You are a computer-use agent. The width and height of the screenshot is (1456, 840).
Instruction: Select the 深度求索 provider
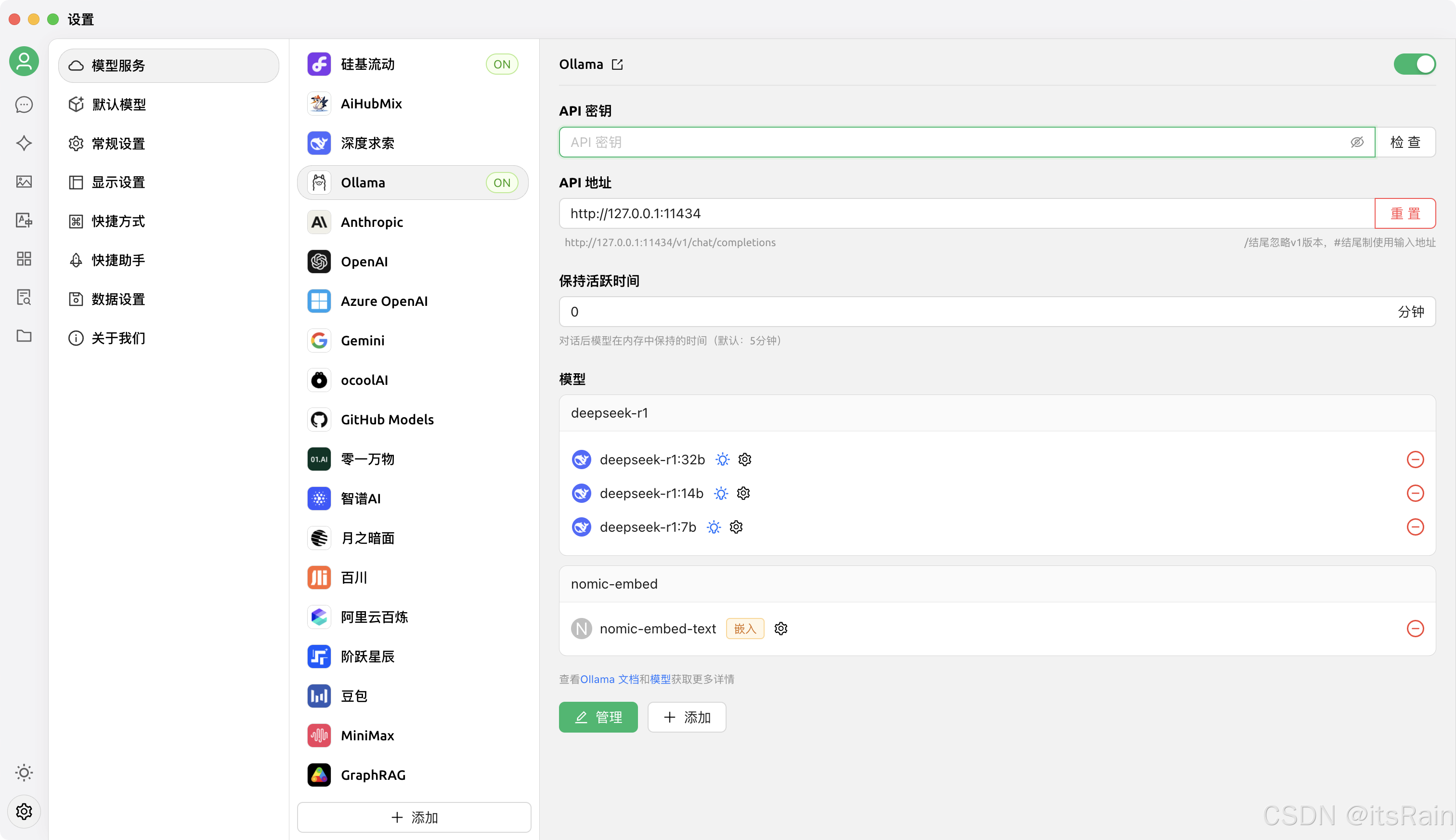click(413, 143)
